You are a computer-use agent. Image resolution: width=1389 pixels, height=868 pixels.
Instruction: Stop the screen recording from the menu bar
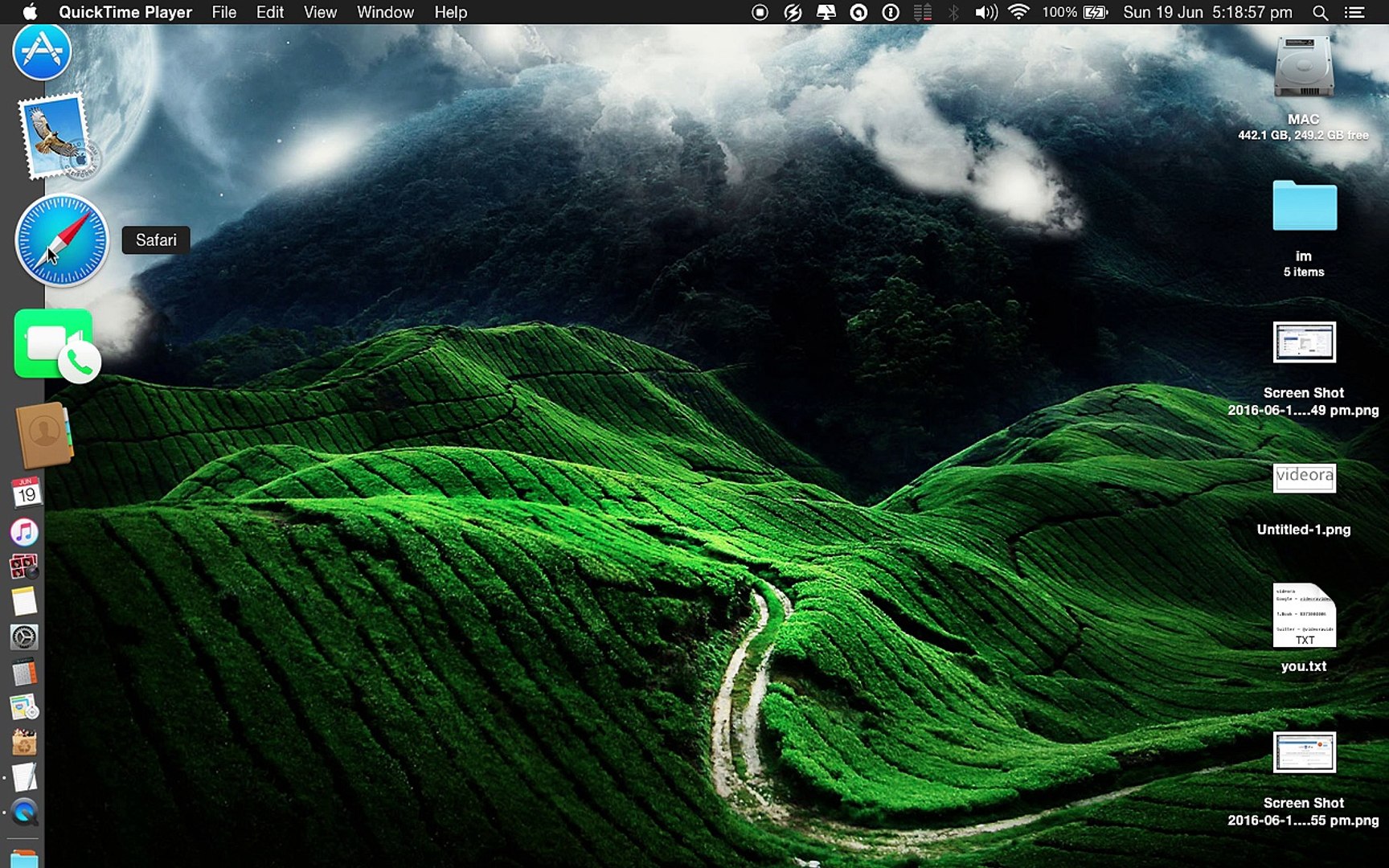click(x=760, y=12)
